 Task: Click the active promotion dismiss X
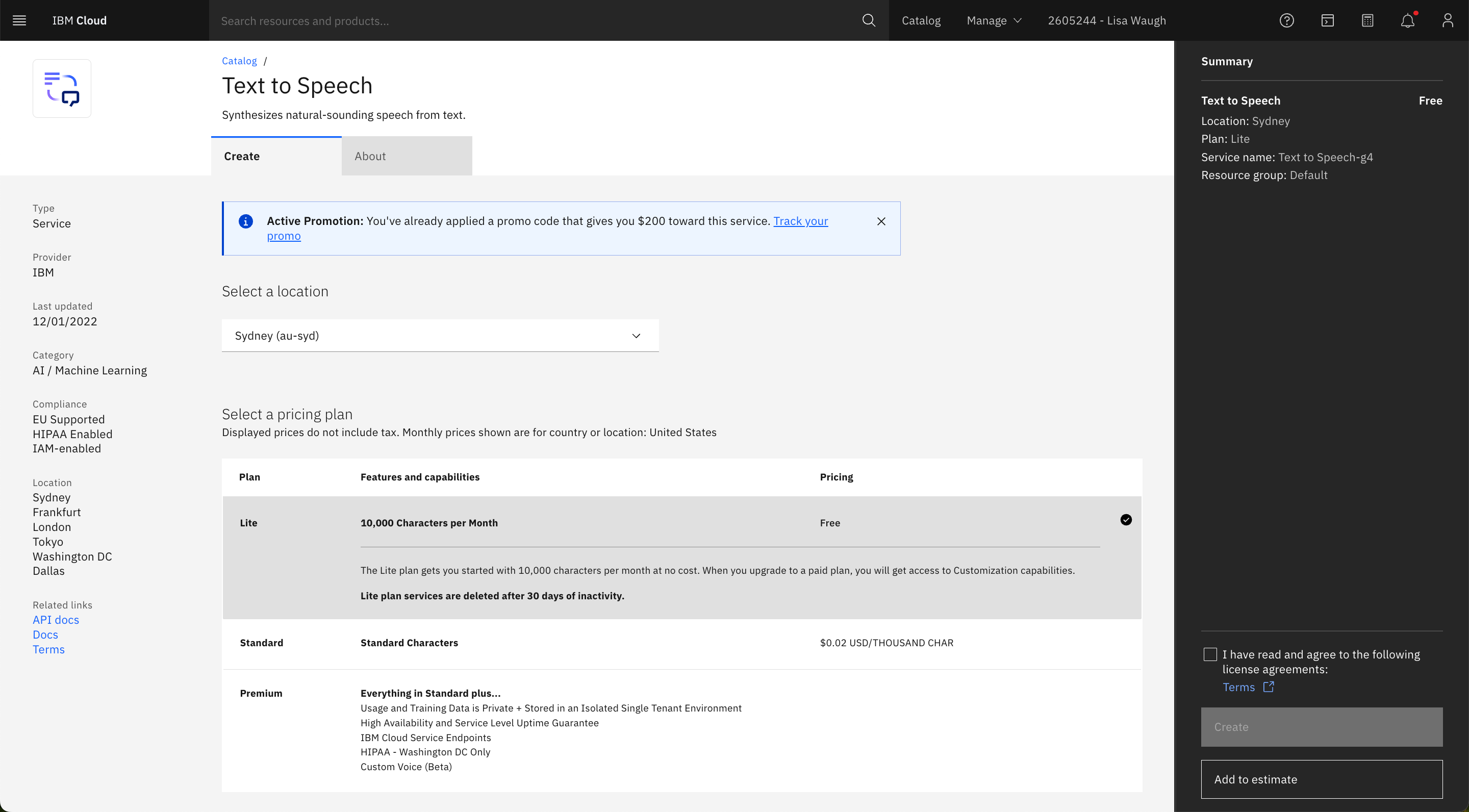click(880, 221)
